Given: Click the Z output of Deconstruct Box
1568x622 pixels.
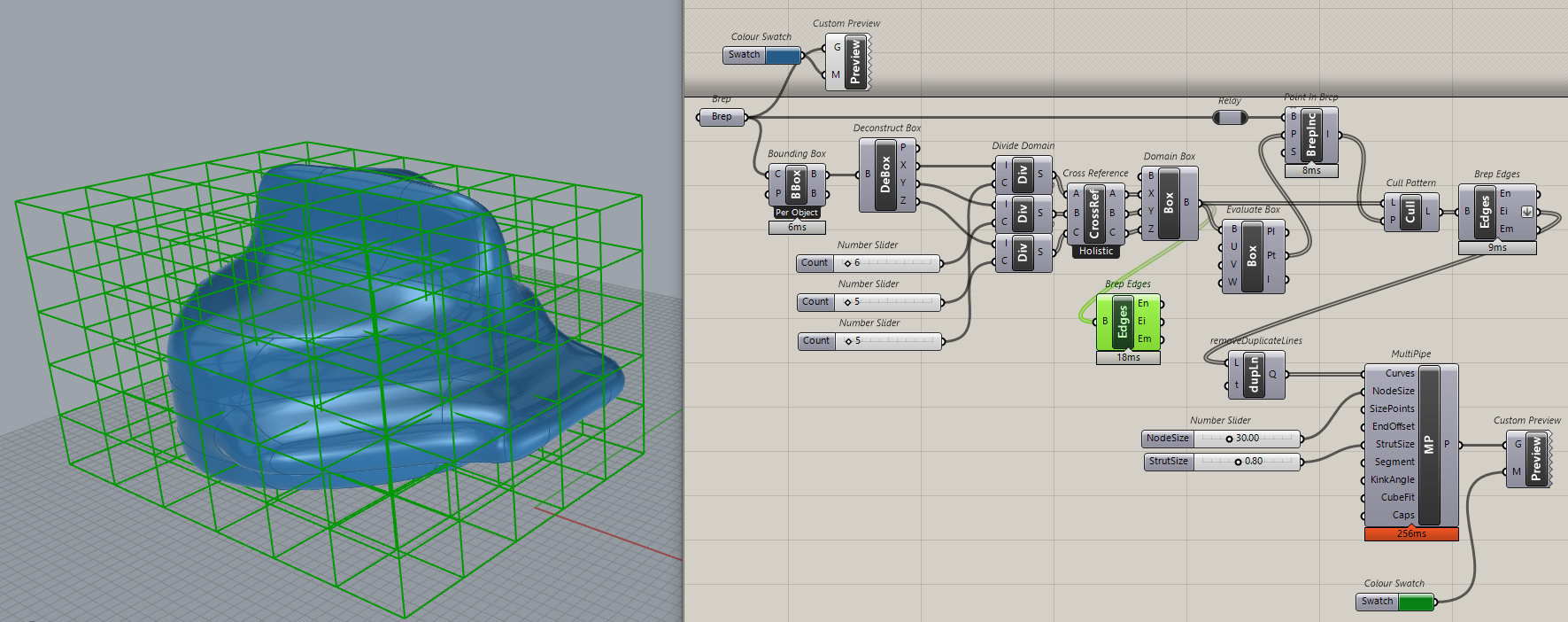Looking at the screenshot, I should point(903,201).
